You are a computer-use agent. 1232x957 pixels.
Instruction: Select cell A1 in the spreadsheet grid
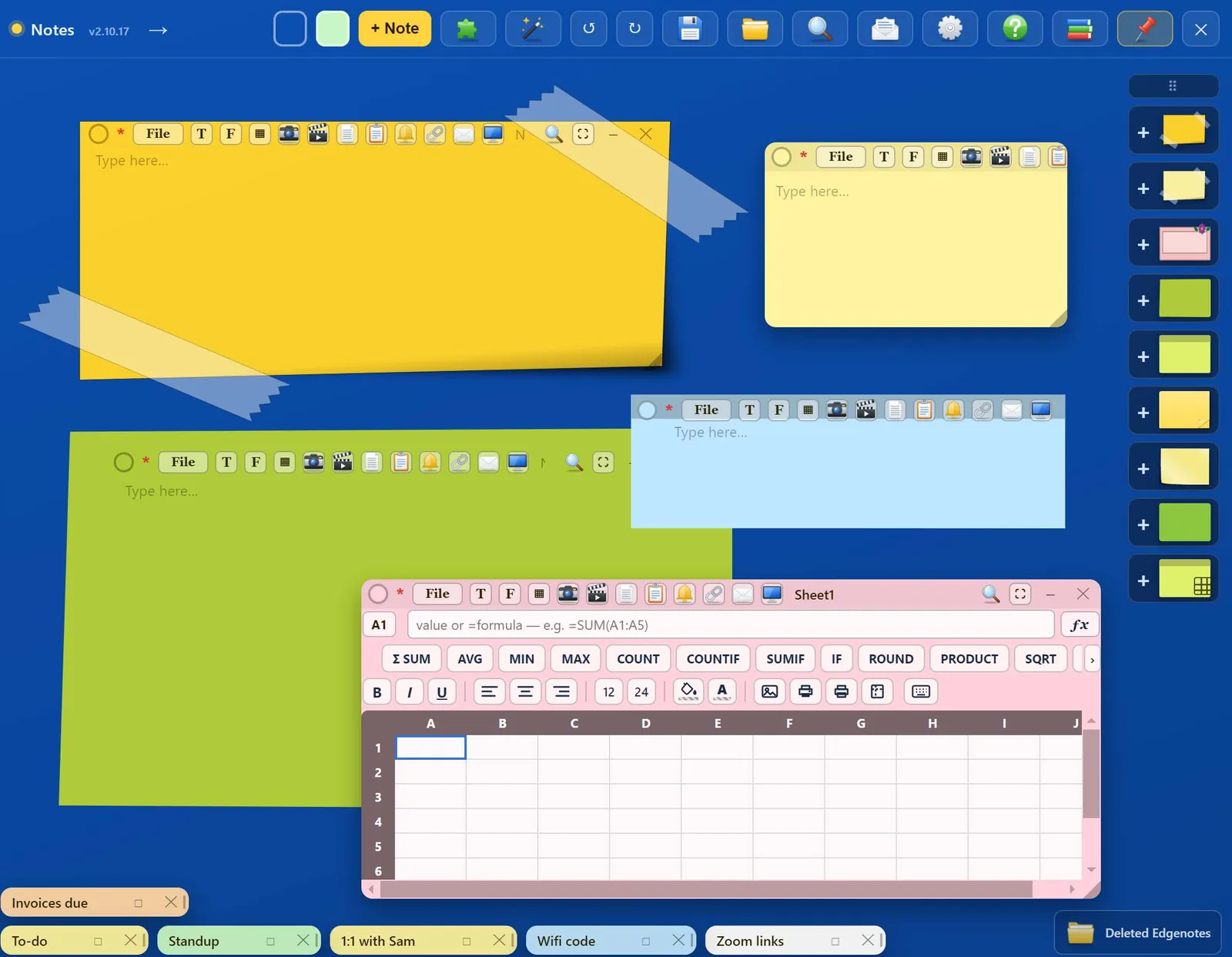coord(430,748)
